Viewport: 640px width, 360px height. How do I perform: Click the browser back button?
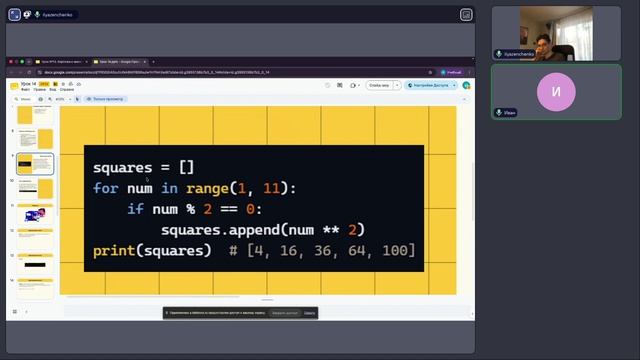[11, 72]
